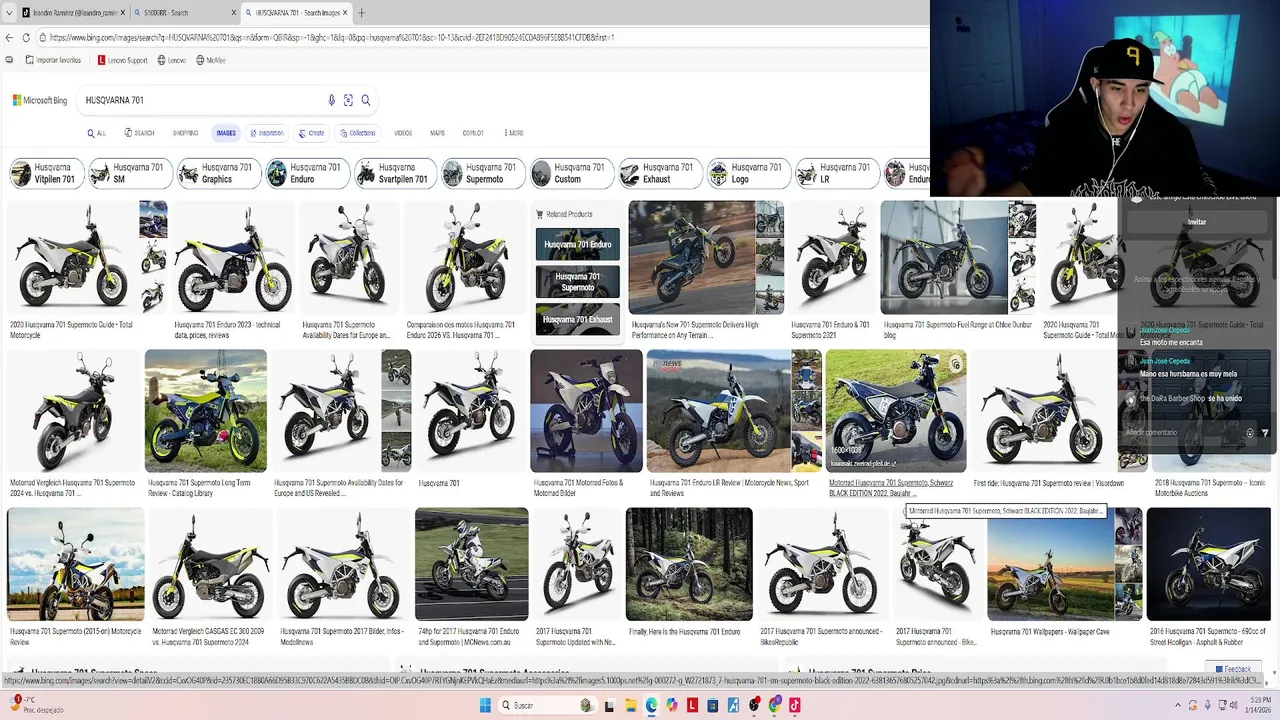Open the Lenovo bookmark
The image size is (1280, 720).
point(171,60)
